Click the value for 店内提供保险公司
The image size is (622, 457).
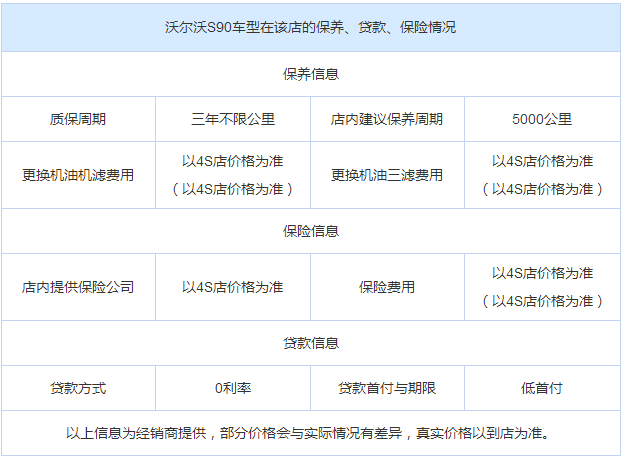pos(233,287)
